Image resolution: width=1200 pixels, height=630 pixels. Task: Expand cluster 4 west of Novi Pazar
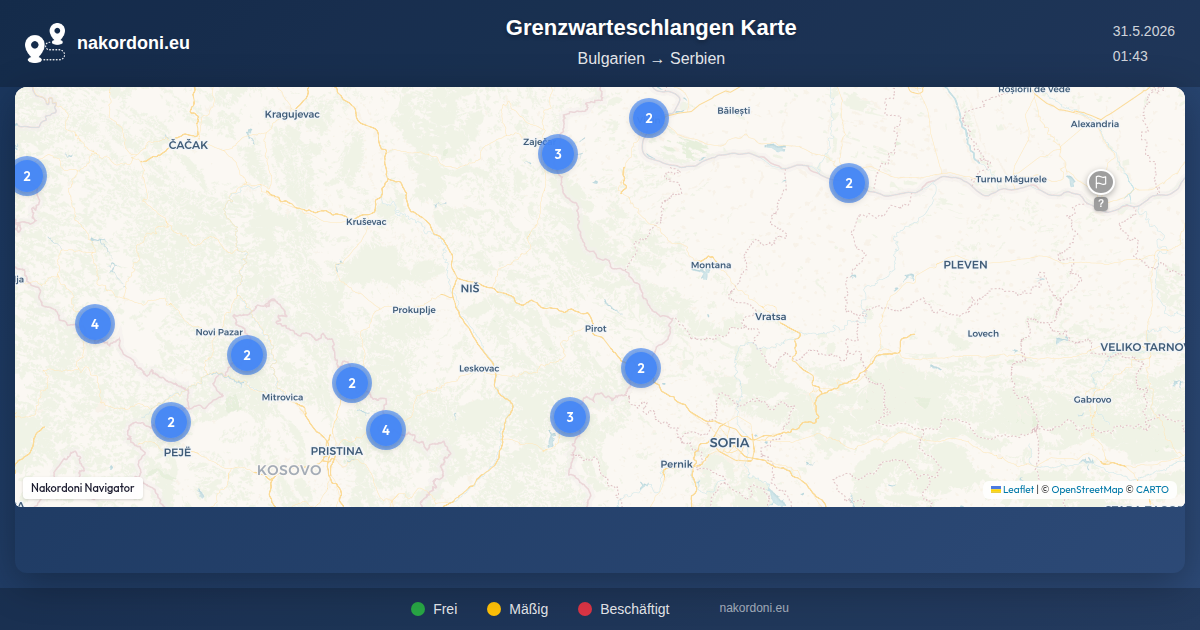[x=95, y=324]
